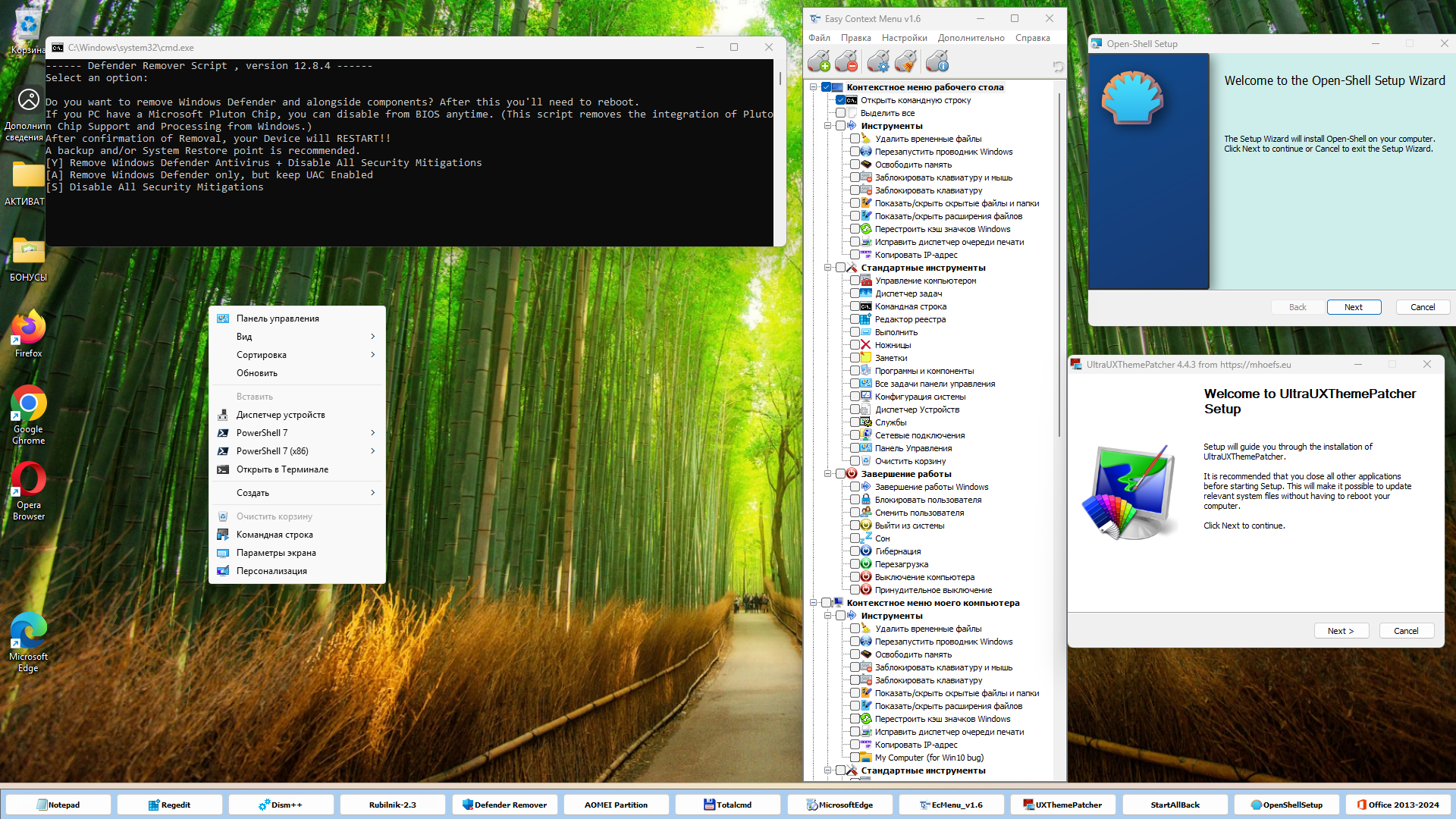Click Next > in UltraUXThemePatcher setup
Viewport: 1456px width, 819px height.
(1341, 631)
